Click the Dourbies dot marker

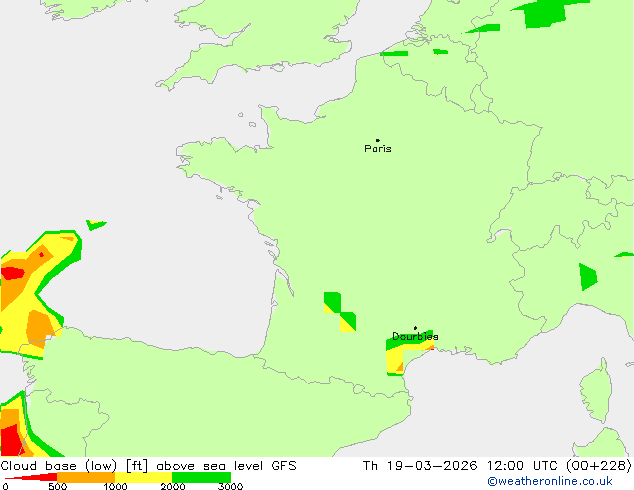point(415,328)
